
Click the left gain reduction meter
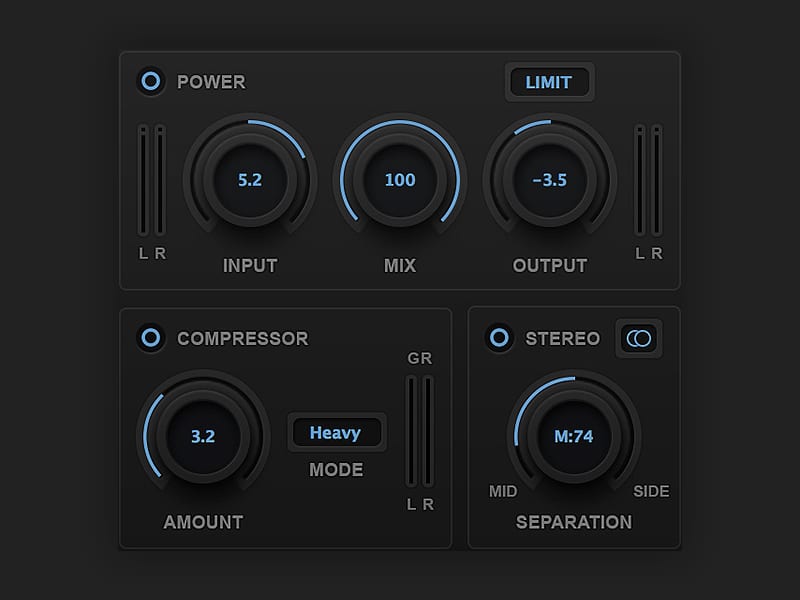tap(411, 432)
